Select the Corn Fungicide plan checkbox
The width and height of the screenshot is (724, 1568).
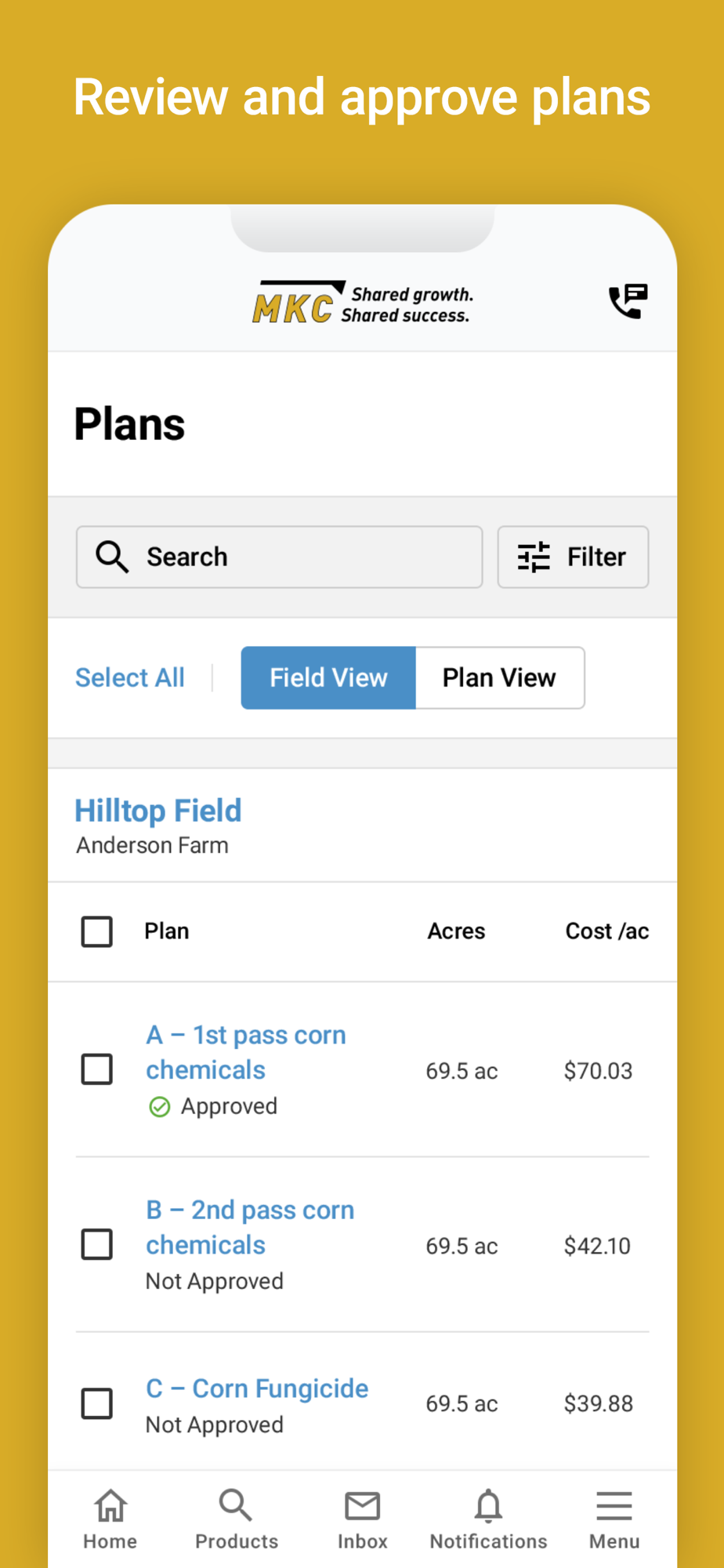point(97,1403)
